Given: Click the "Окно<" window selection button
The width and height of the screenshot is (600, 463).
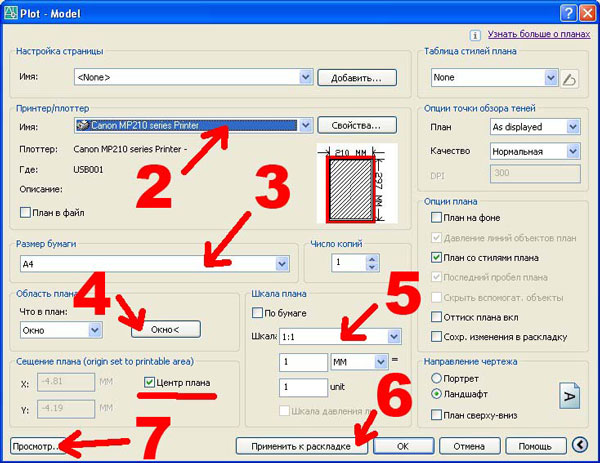Looking at the screenshot, I should point(165,328).
